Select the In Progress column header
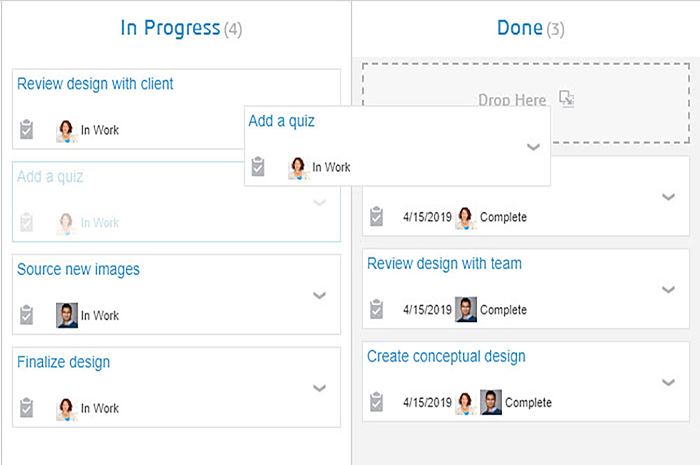 click(170, 28)
